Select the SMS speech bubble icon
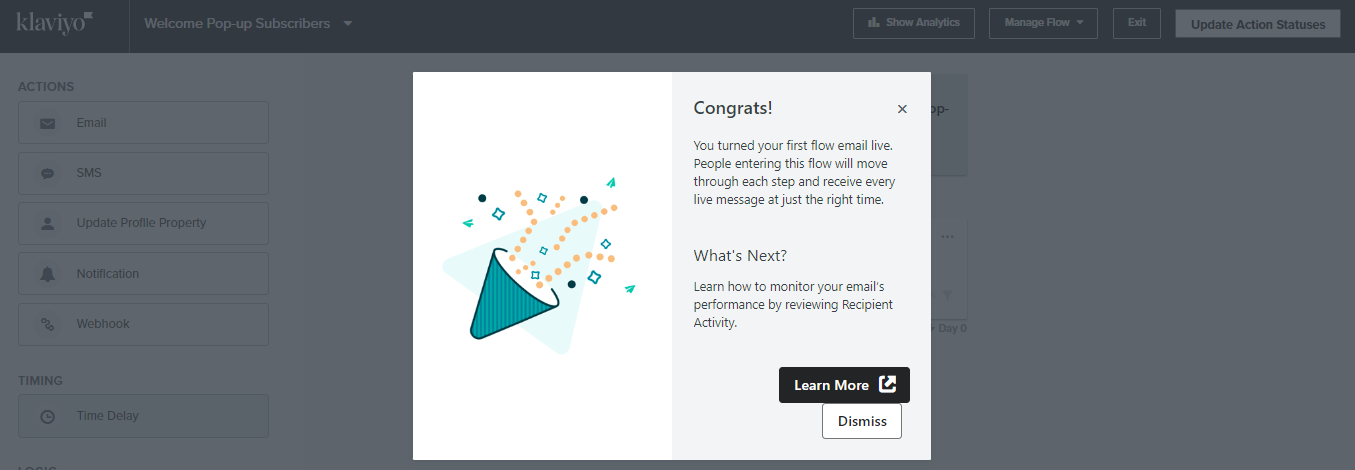This screenshot has height=470, width=1355. click(x=47, y=174)
